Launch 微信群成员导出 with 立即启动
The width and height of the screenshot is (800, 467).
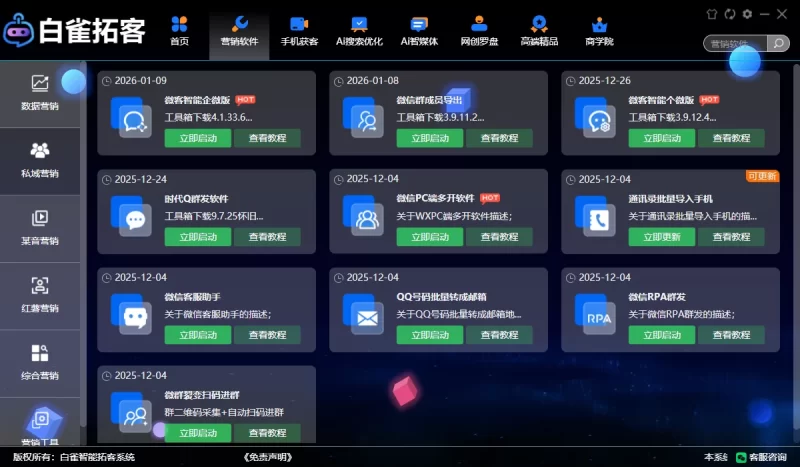tap(430, 138)
